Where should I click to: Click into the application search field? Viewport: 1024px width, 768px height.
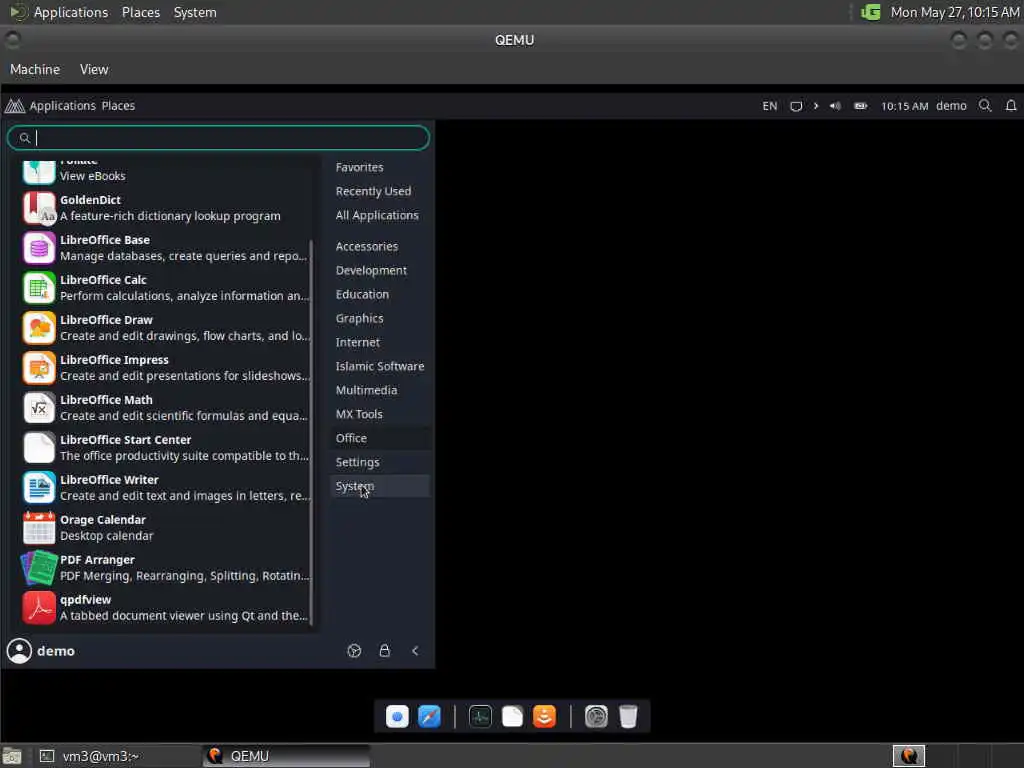point(218,138)
